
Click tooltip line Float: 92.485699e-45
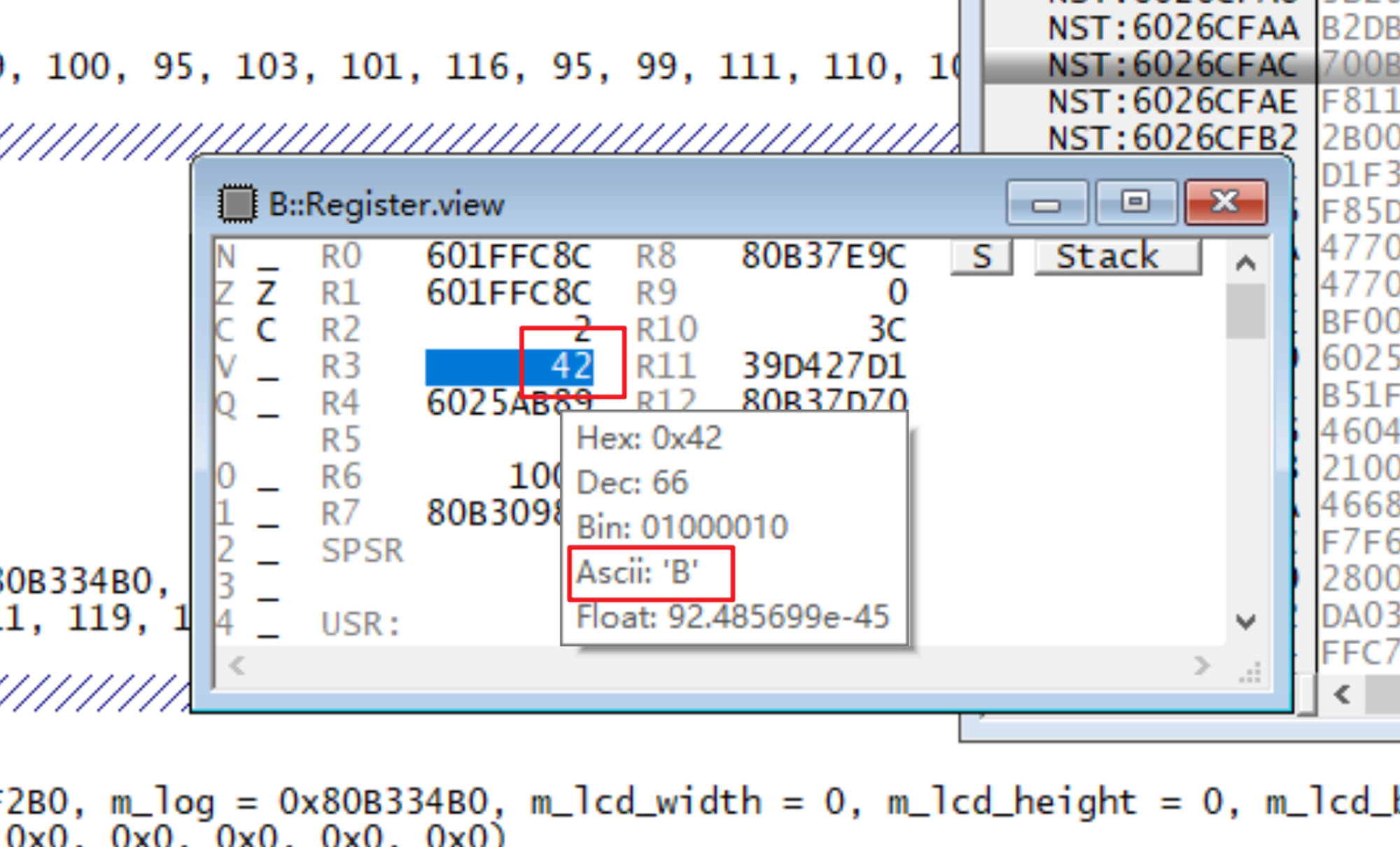pyautogui.click(x=732, y=617)
